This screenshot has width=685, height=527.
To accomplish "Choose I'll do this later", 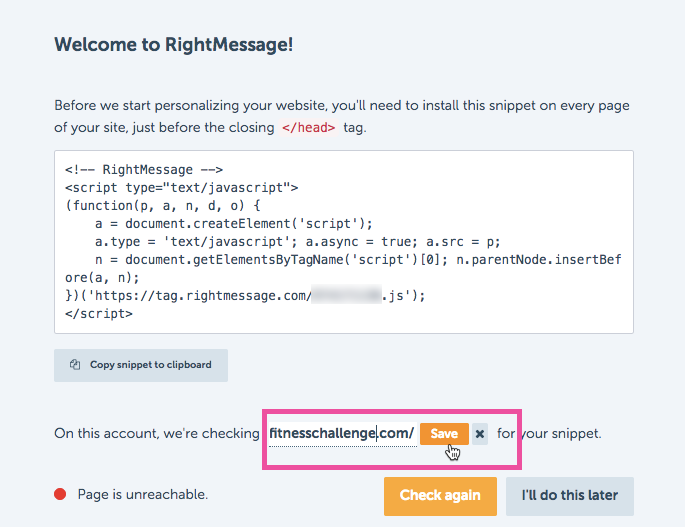I will coord(570,496).
